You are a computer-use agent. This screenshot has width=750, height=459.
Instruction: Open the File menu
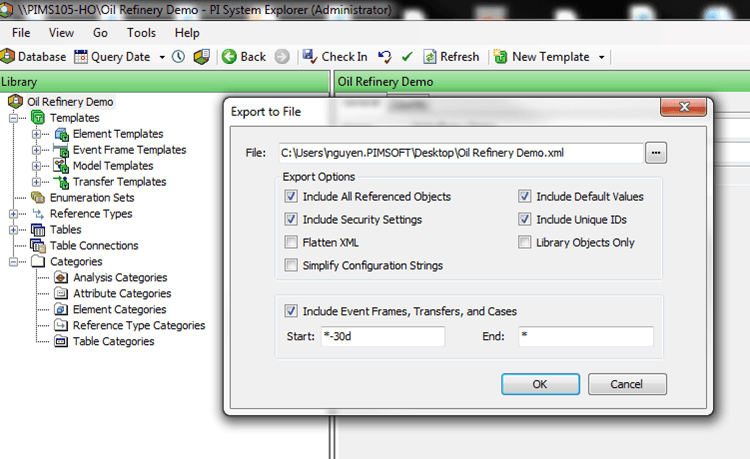pos(21,33)
